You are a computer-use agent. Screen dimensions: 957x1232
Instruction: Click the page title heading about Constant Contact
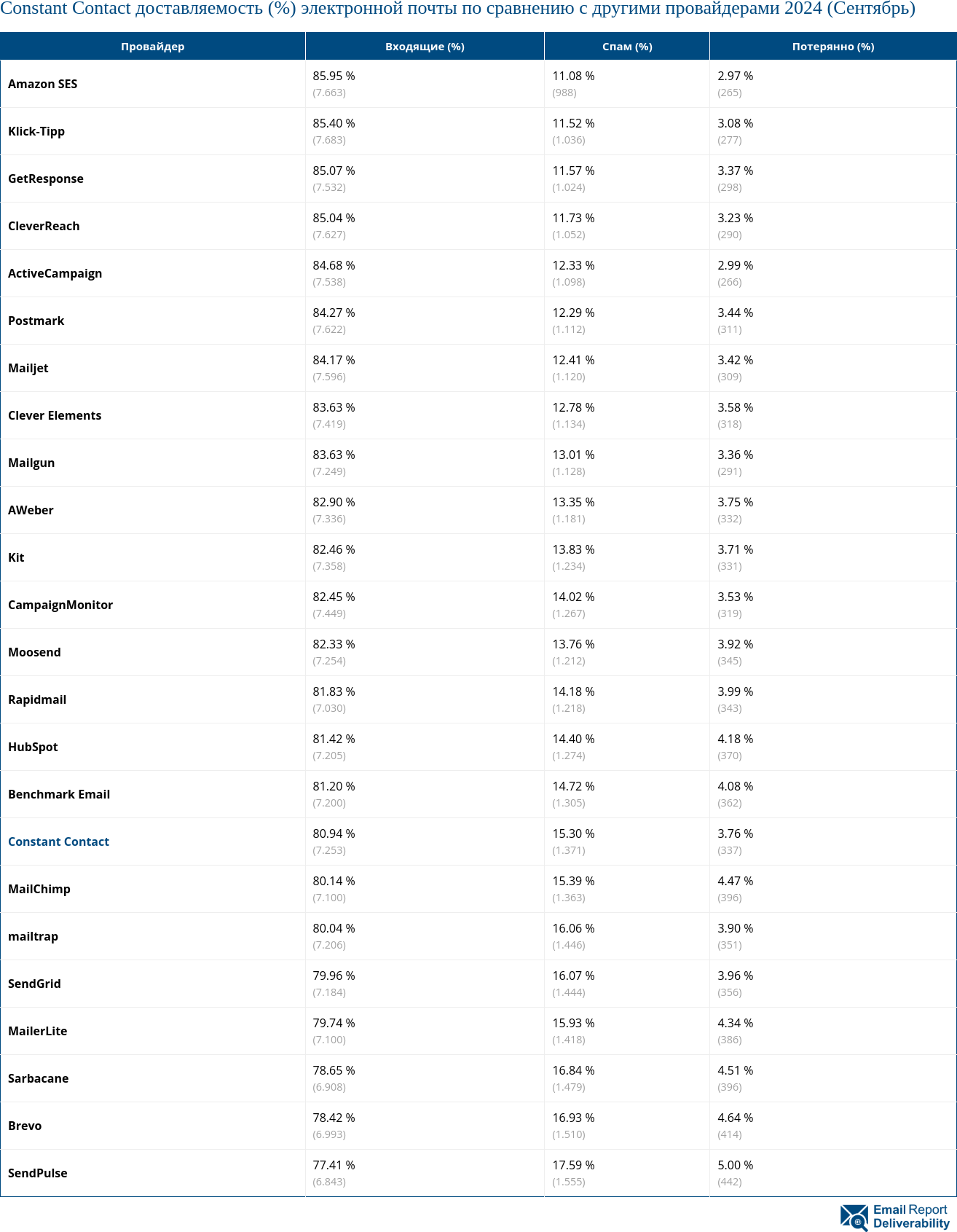pos(457,9)
